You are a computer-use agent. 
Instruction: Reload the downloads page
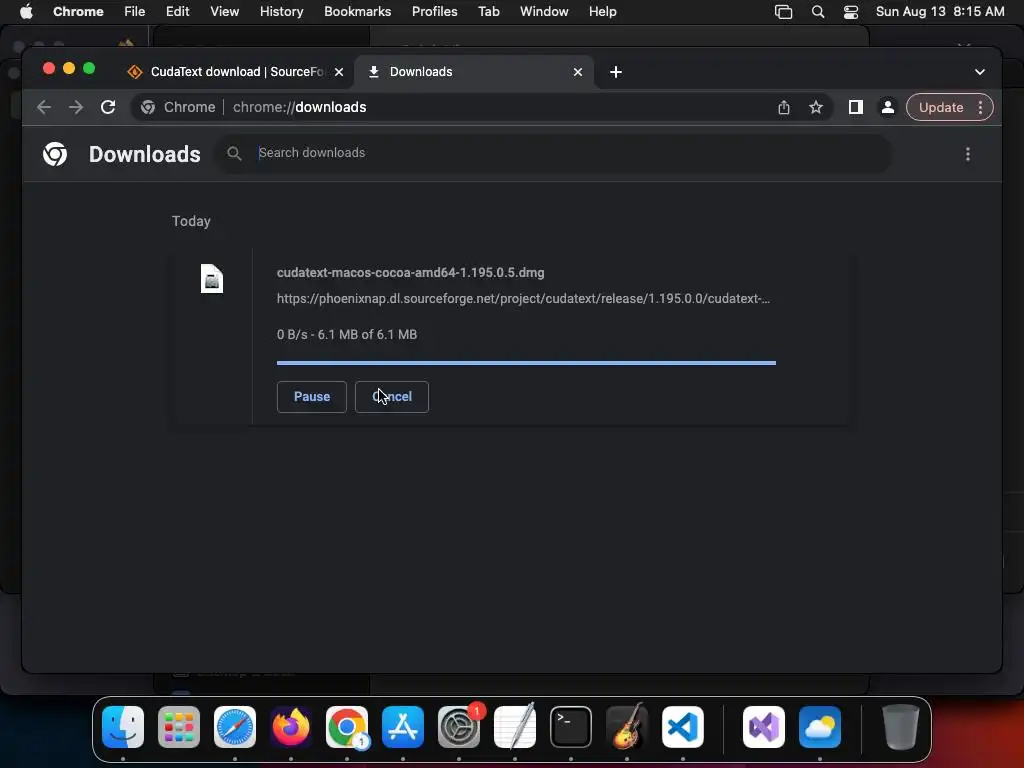108,107
